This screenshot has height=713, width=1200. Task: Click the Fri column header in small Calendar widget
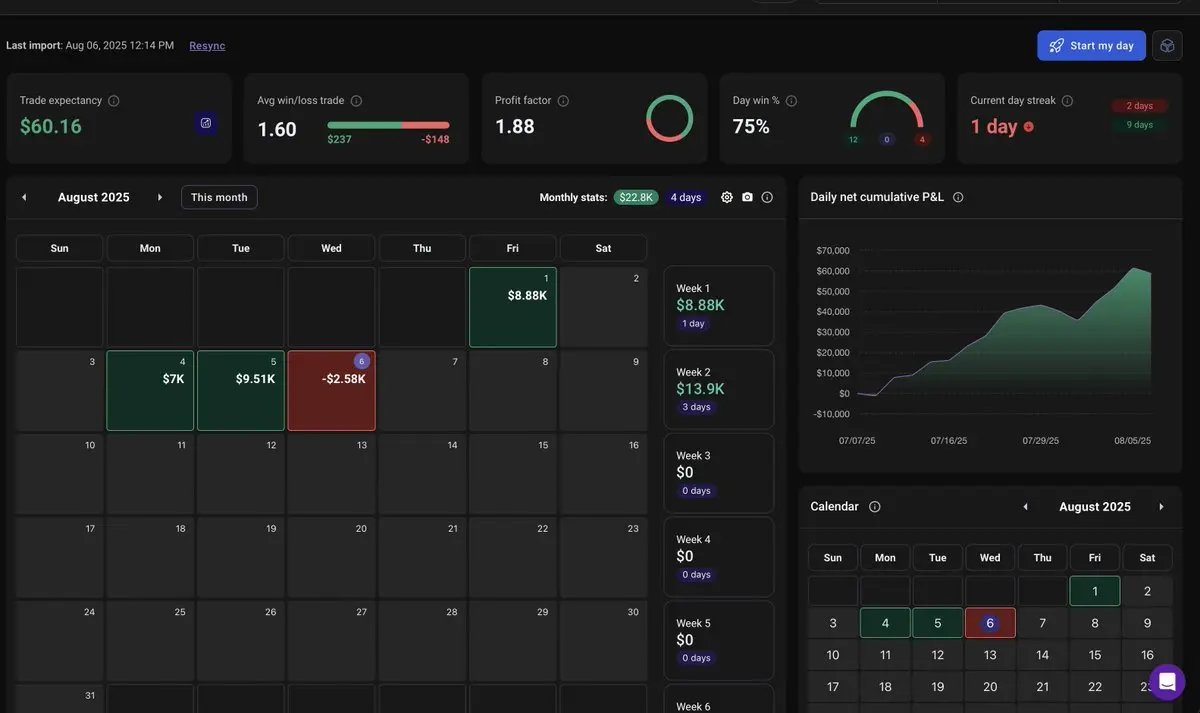tap(1095, 558)
